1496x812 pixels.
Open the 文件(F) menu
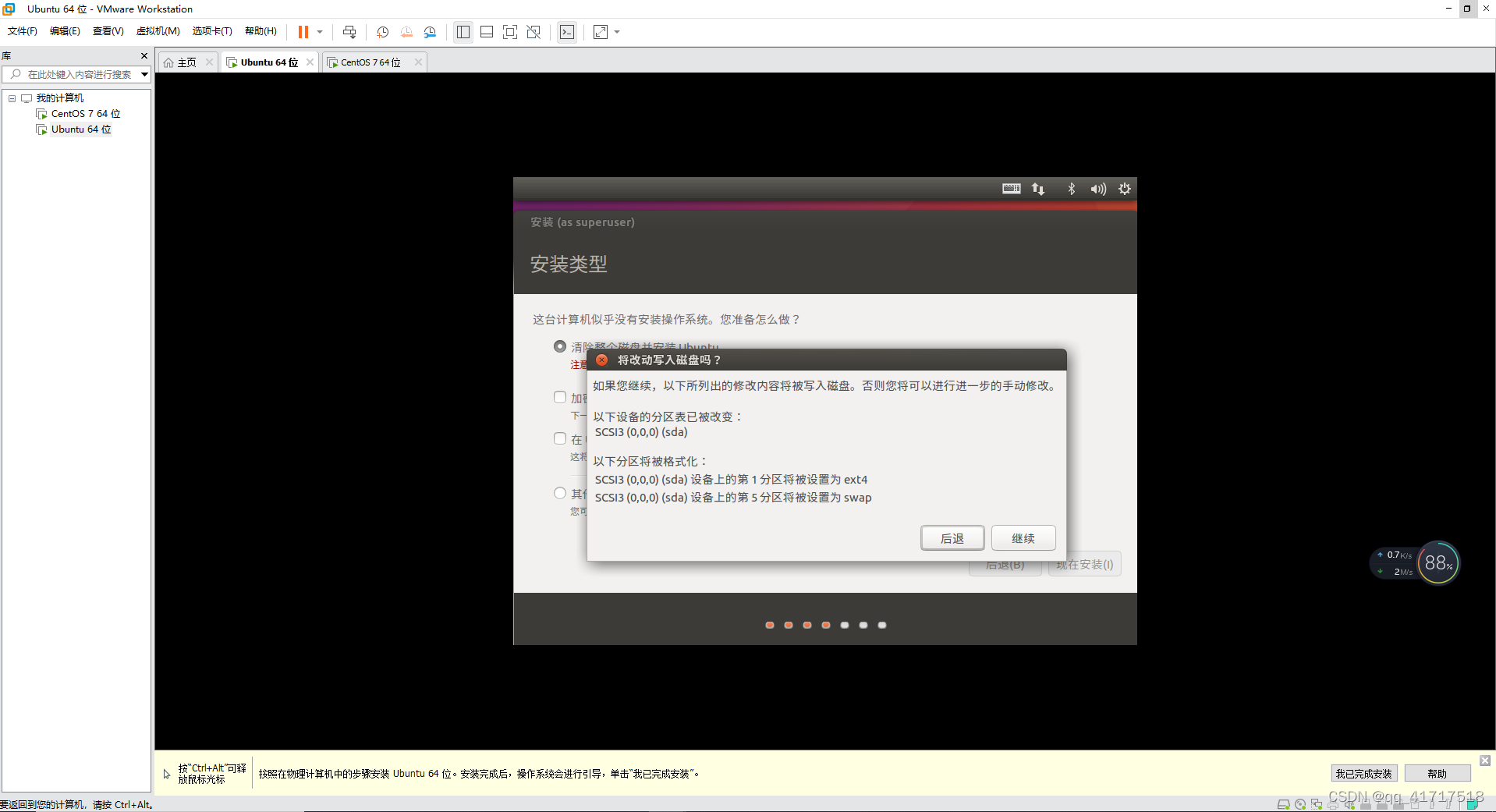[23, 31]
